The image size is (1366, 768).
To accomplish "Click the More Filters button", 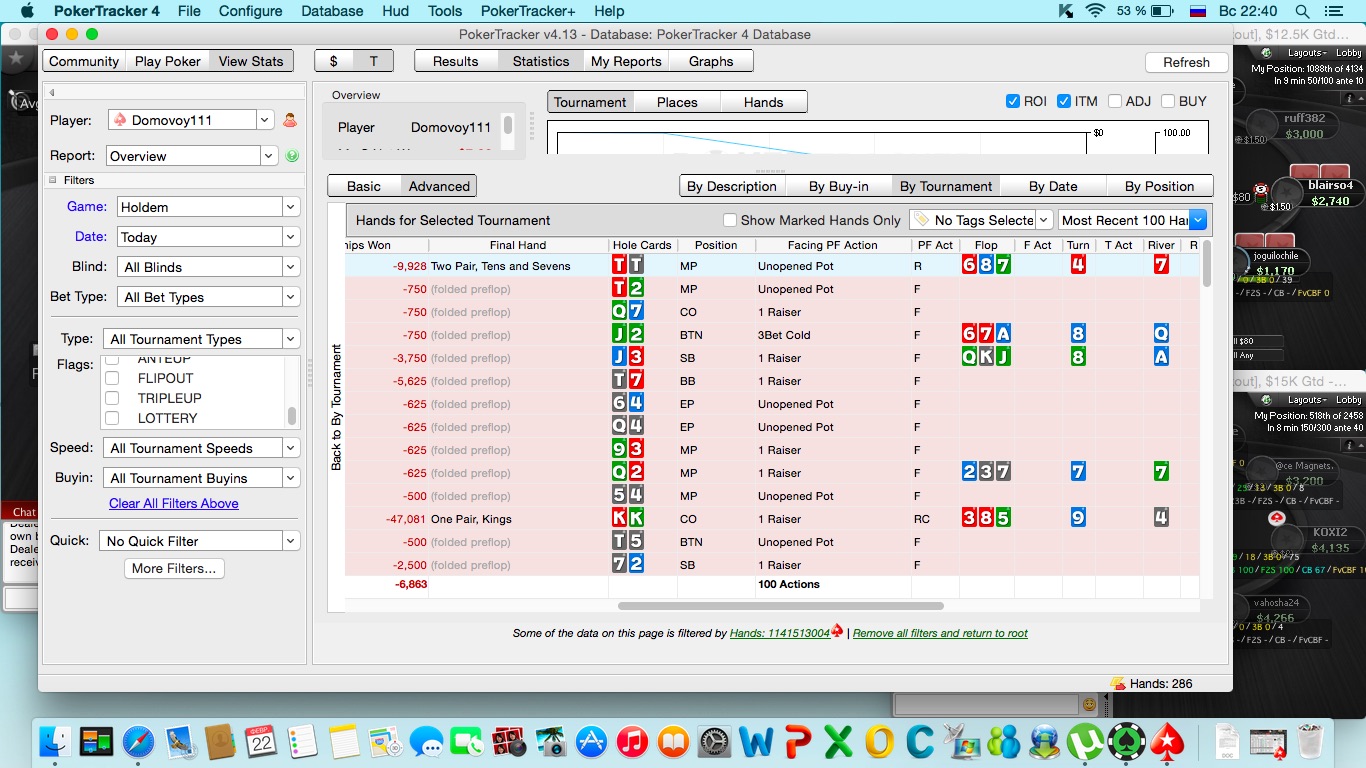I will 174,568.
